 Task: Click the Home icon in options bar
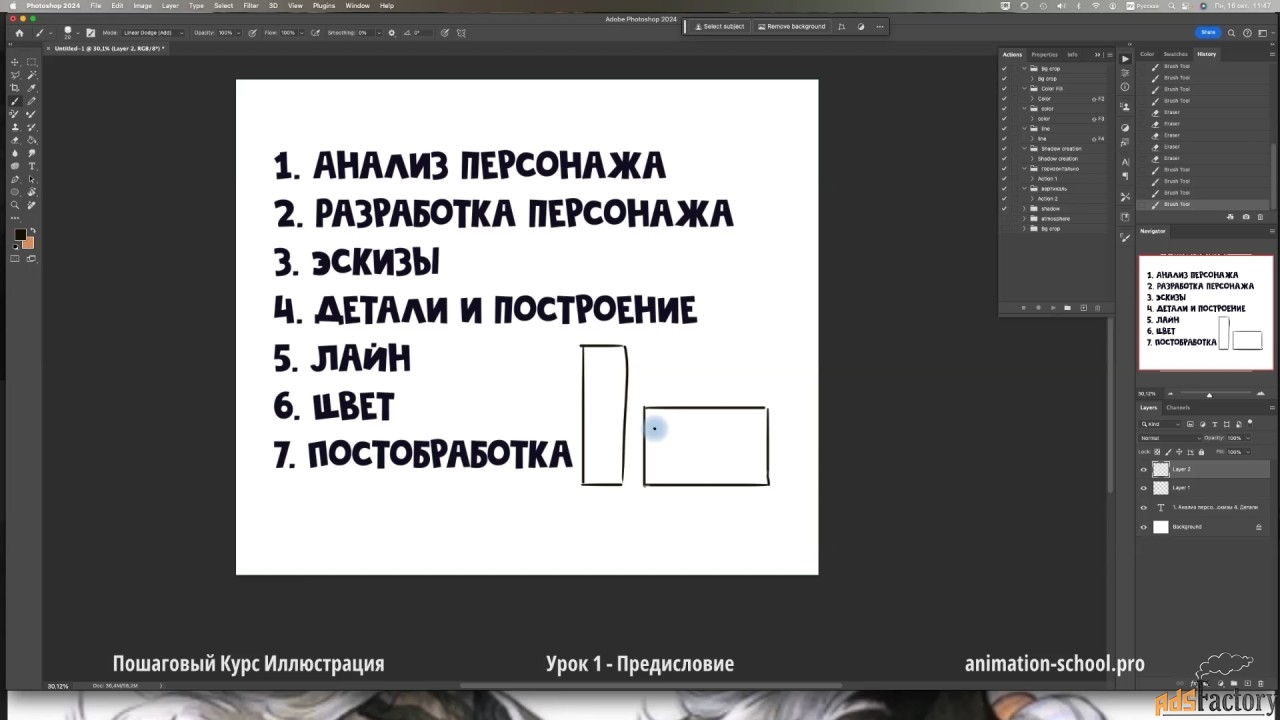tap(19, 33)
